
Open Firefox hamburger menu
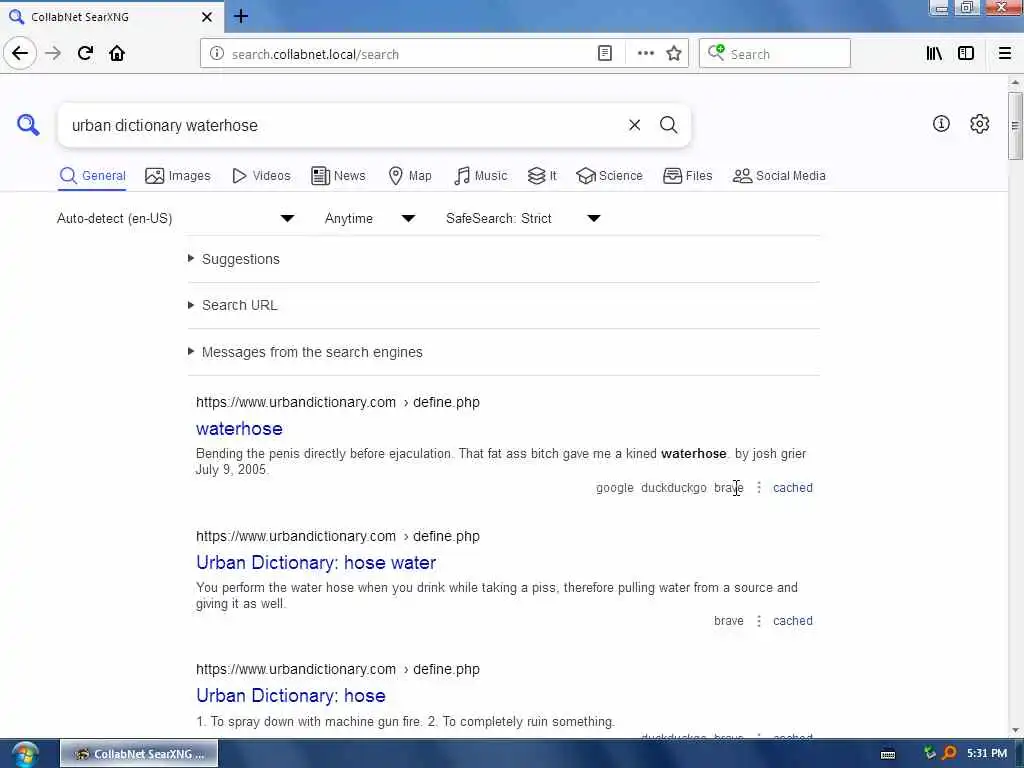(1004, 54)
